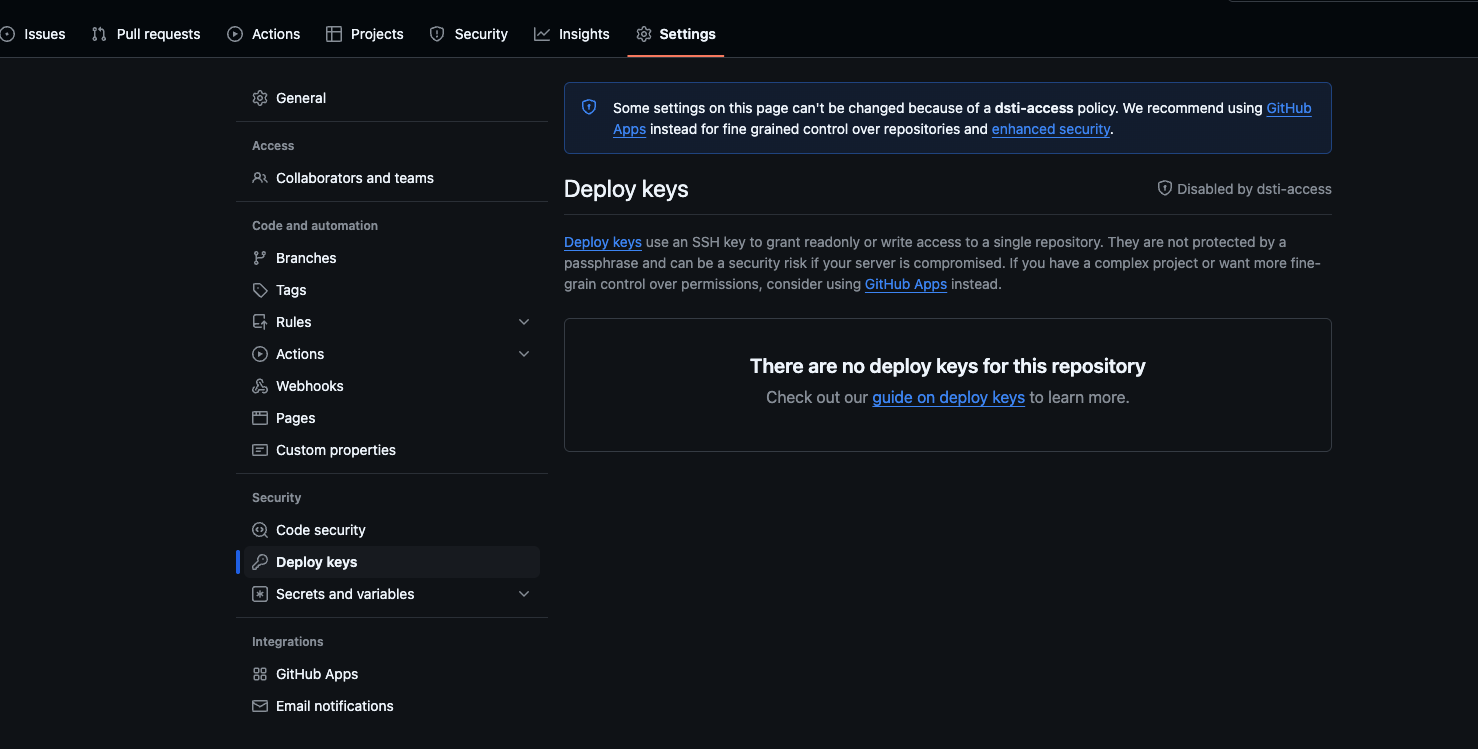Image resolution: width=1478 pixels, height=749 pixels.
Task: Open the Projects tab
Action: (365, 34)
